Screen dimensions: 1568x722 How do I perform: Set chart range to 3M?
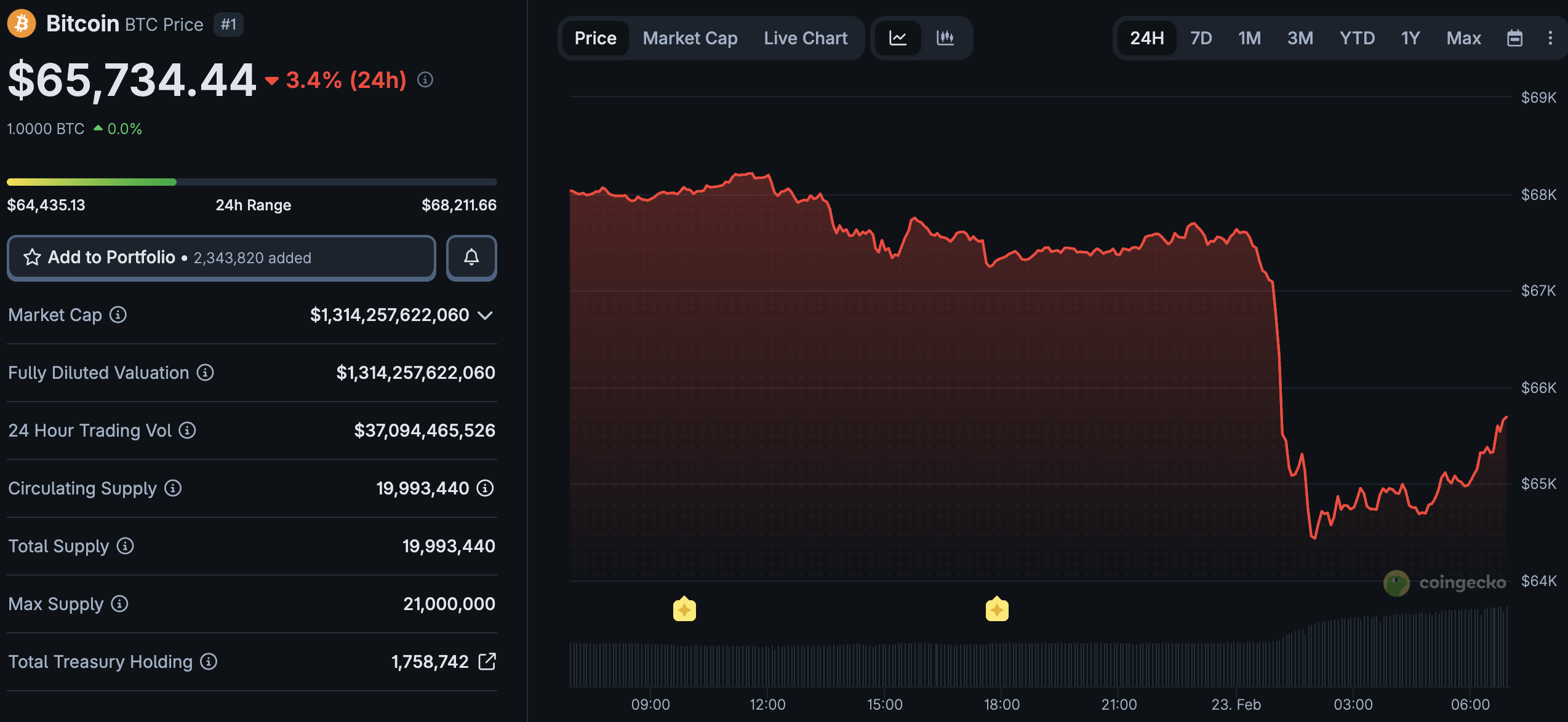click(1300, 38)
